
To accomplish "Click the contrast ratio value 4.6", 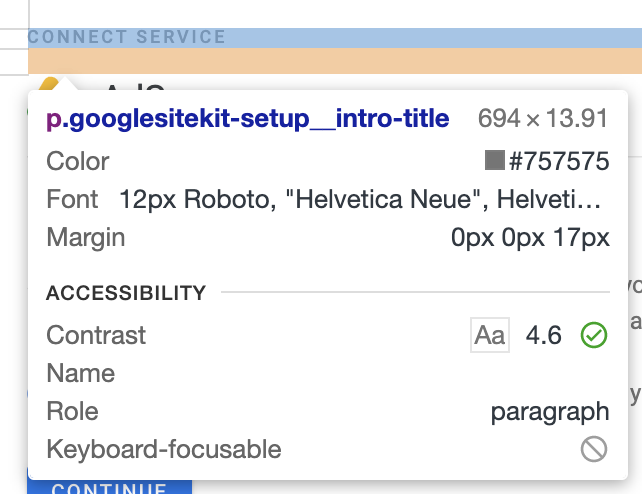I will tap(544, 335).
